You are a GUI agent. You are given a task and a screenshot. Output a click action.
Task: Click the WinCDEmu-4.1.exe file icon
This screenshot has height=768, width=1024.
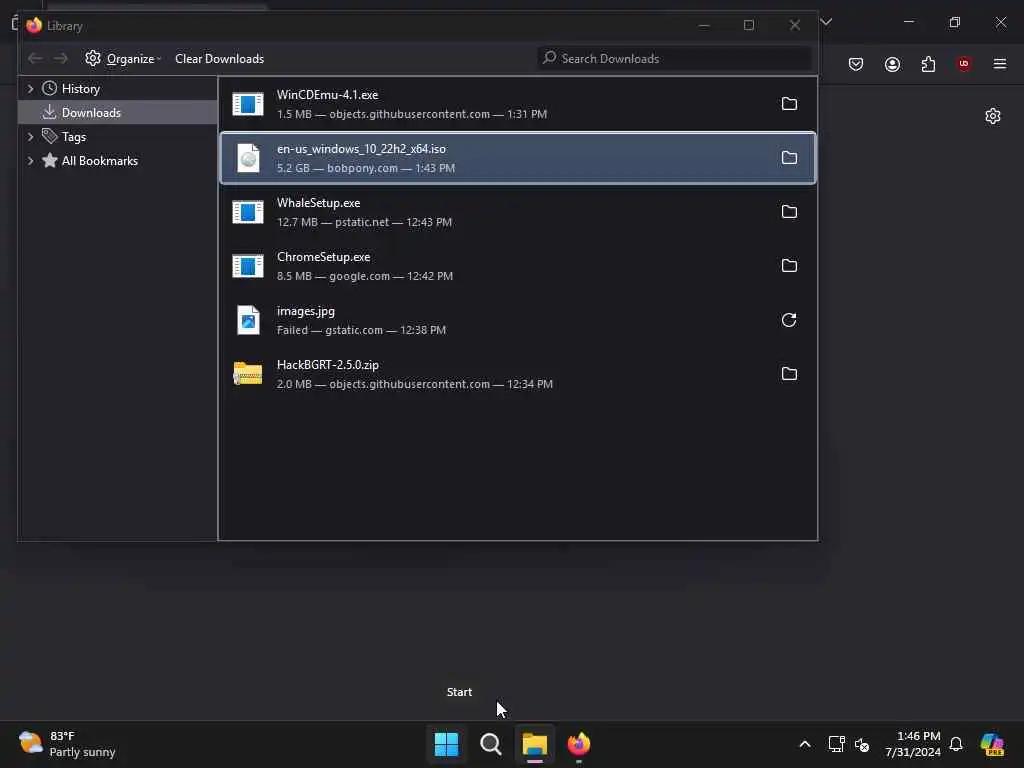248,104
